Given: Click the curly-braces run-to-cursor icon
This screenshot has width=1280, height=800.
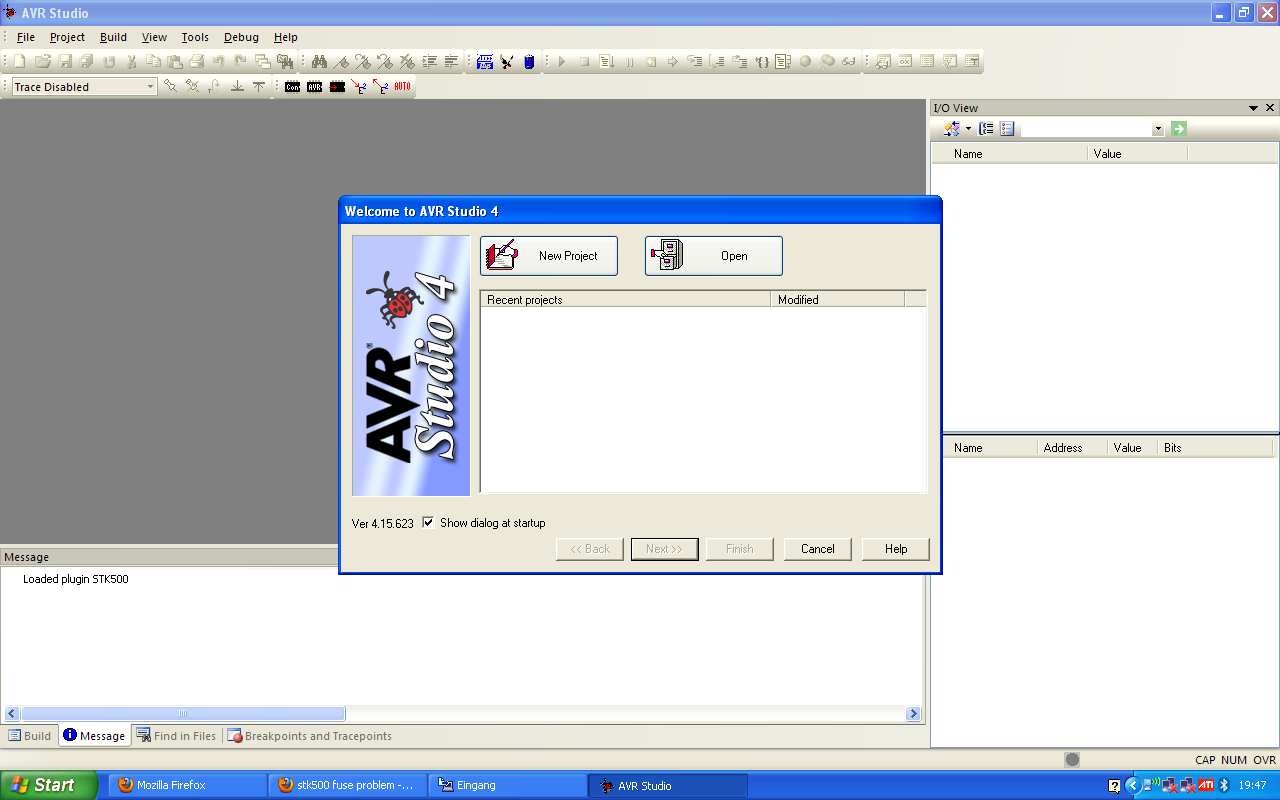Looking at the screenshot, I should [x=763, y=62].
